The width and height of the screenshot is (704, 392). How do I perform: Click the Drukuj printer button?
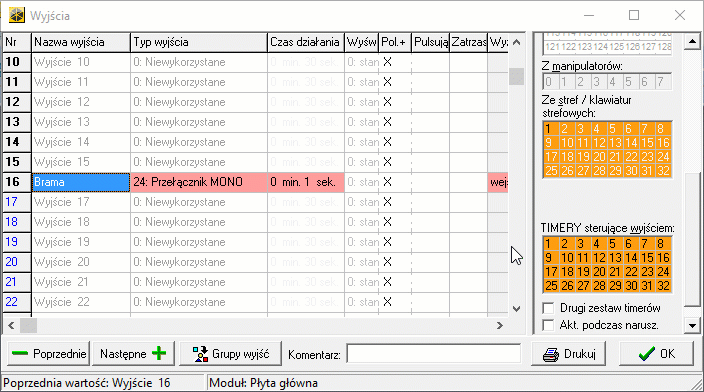[x=568, y=354]
